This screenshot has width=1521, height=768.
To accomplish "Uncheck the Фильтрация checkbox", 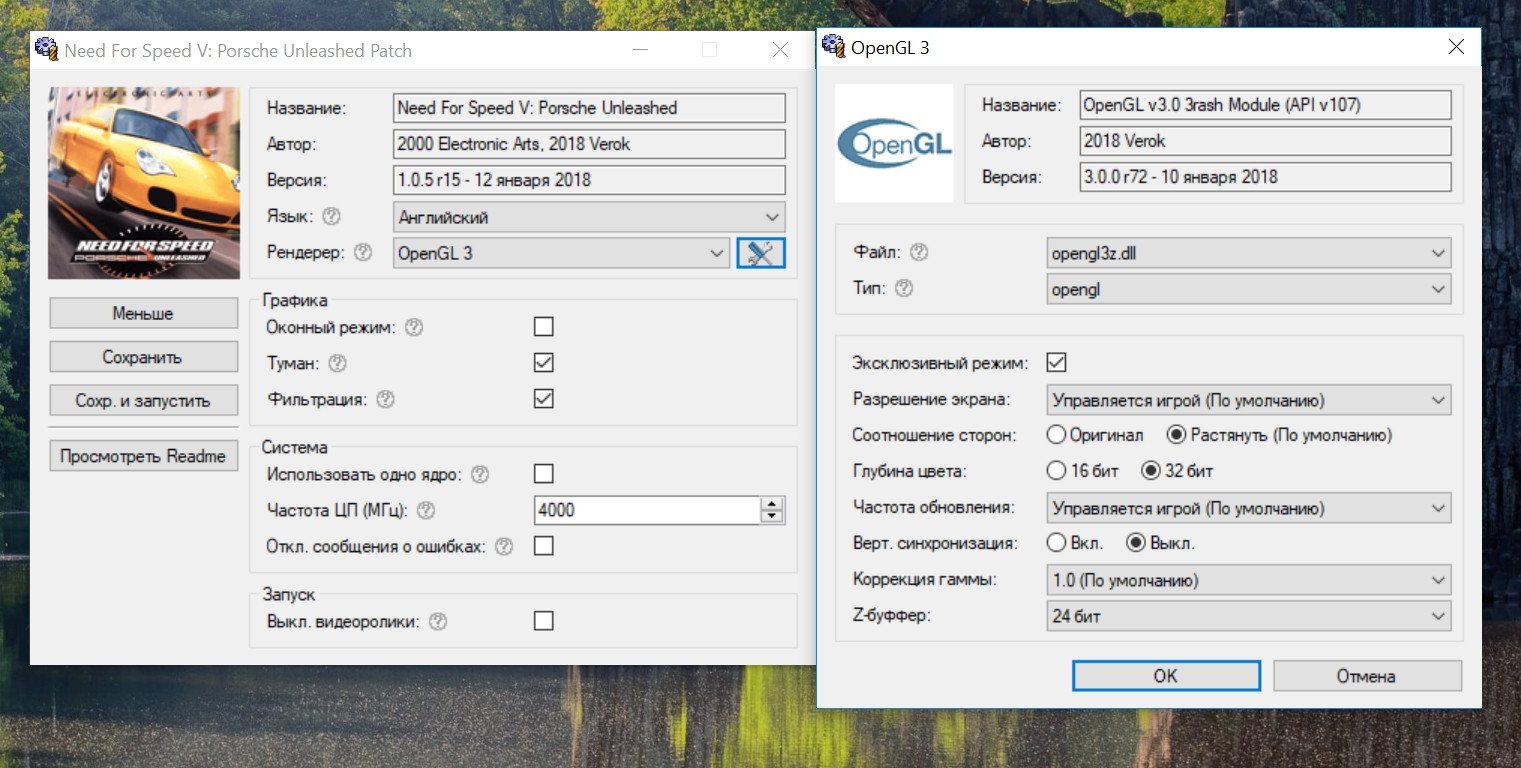I will tap(544, 399).
